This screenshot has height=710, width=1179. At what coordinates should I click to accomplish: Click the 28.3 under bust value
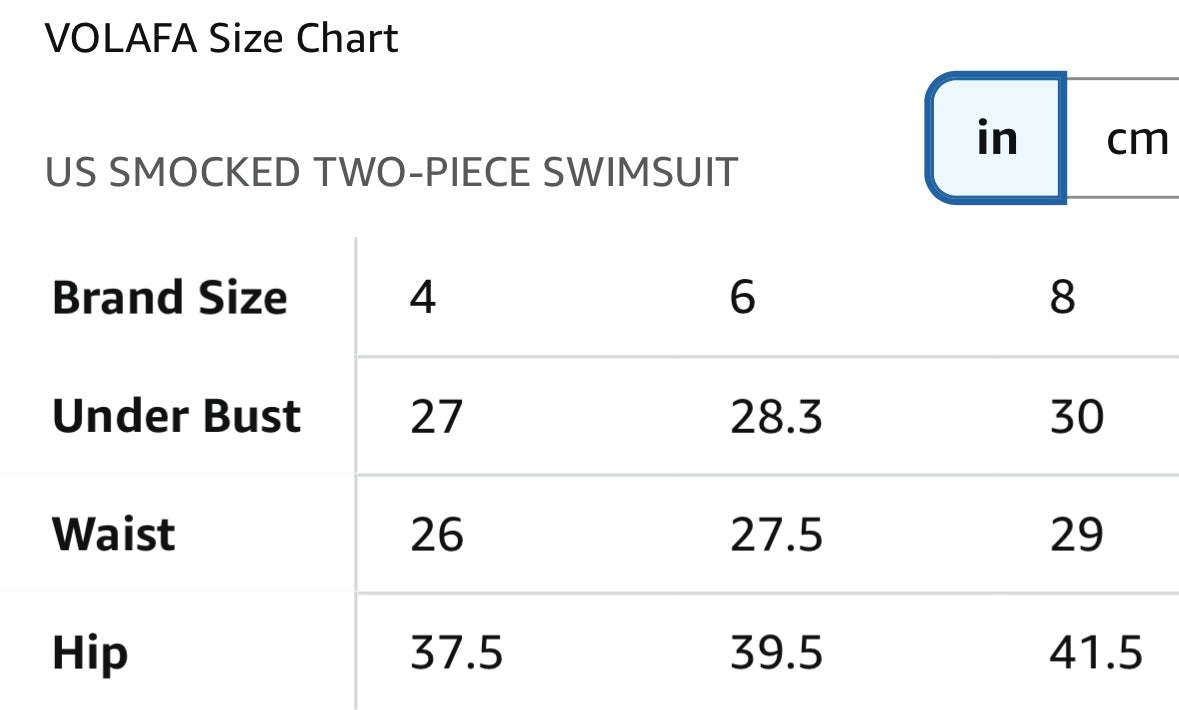(776, 416)
